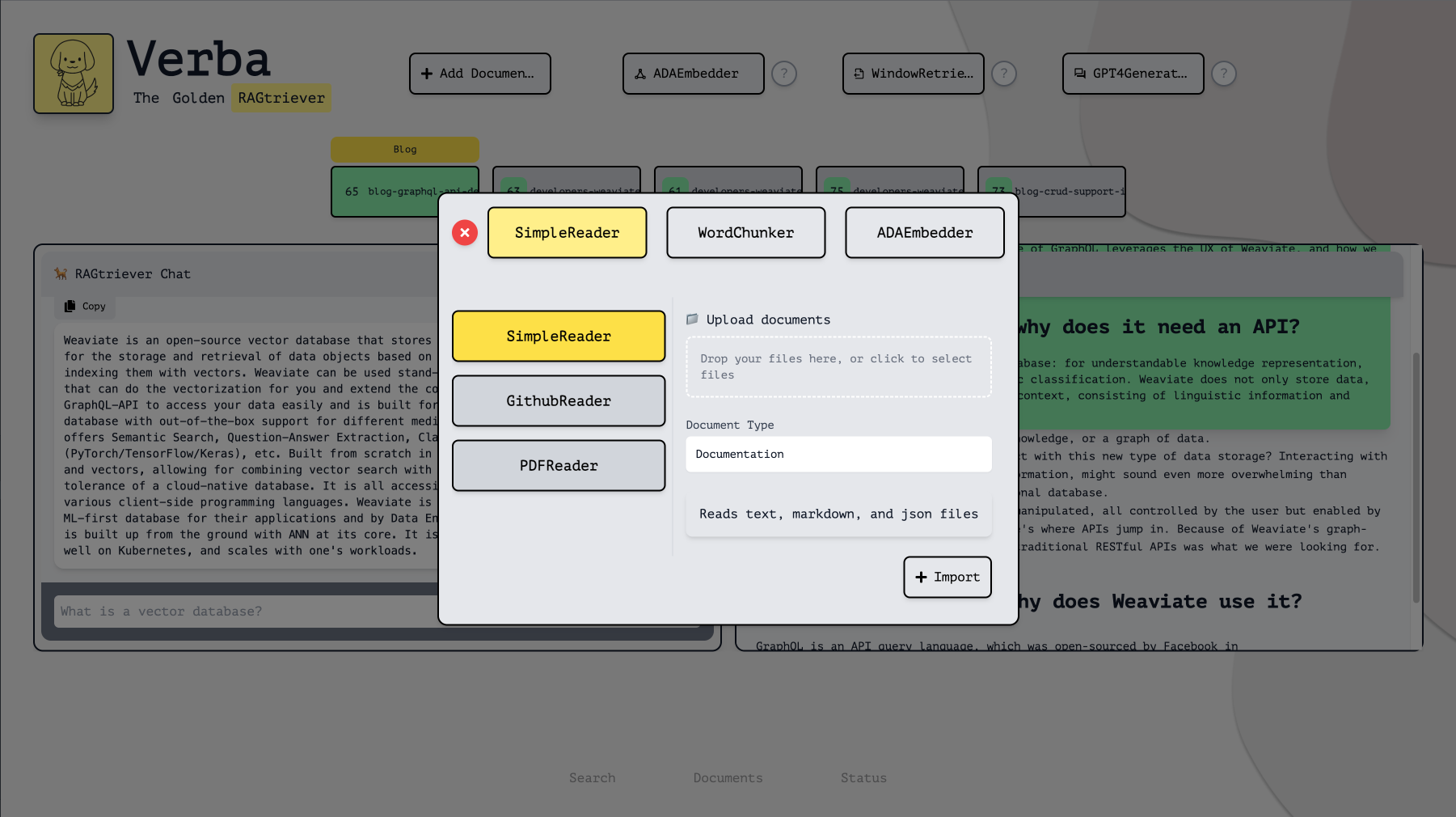The width and height of the screenshot is (1456, 817).
Task: Click the copy icon next to Copy
Action: pyautogui.click(x=70, y=307)
